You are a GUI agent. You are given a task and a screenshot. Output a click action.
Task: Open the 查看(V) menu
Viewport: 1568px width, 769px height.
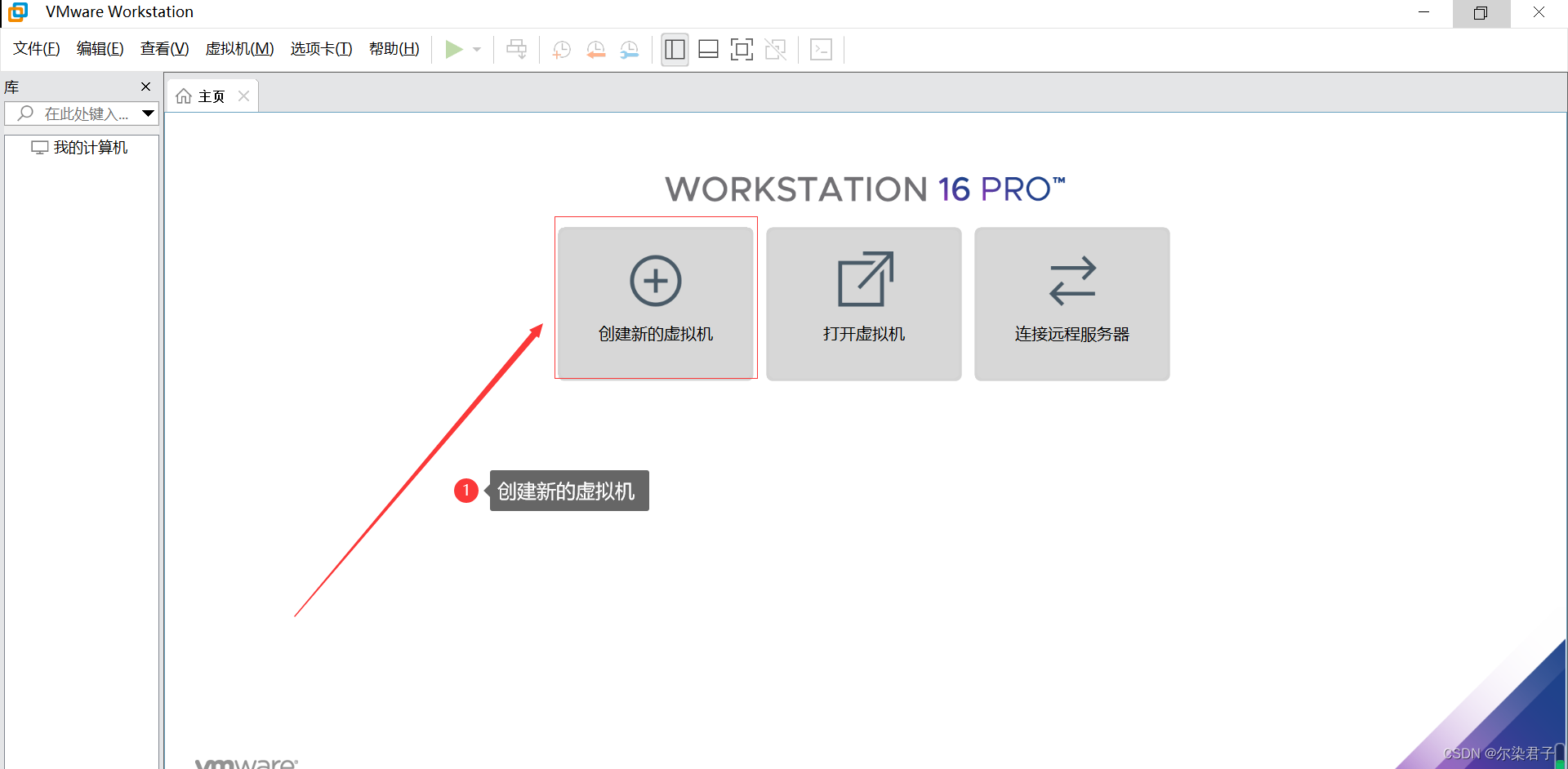coord(165,49)
